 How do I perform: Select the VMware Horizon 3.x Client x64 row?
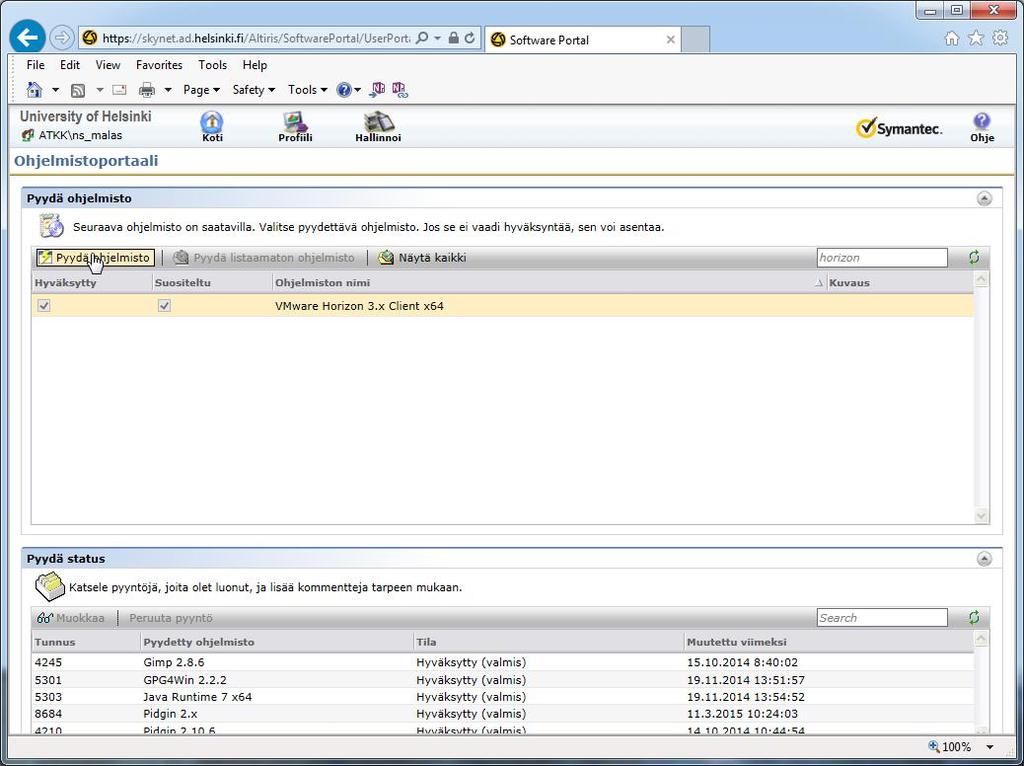502,306
